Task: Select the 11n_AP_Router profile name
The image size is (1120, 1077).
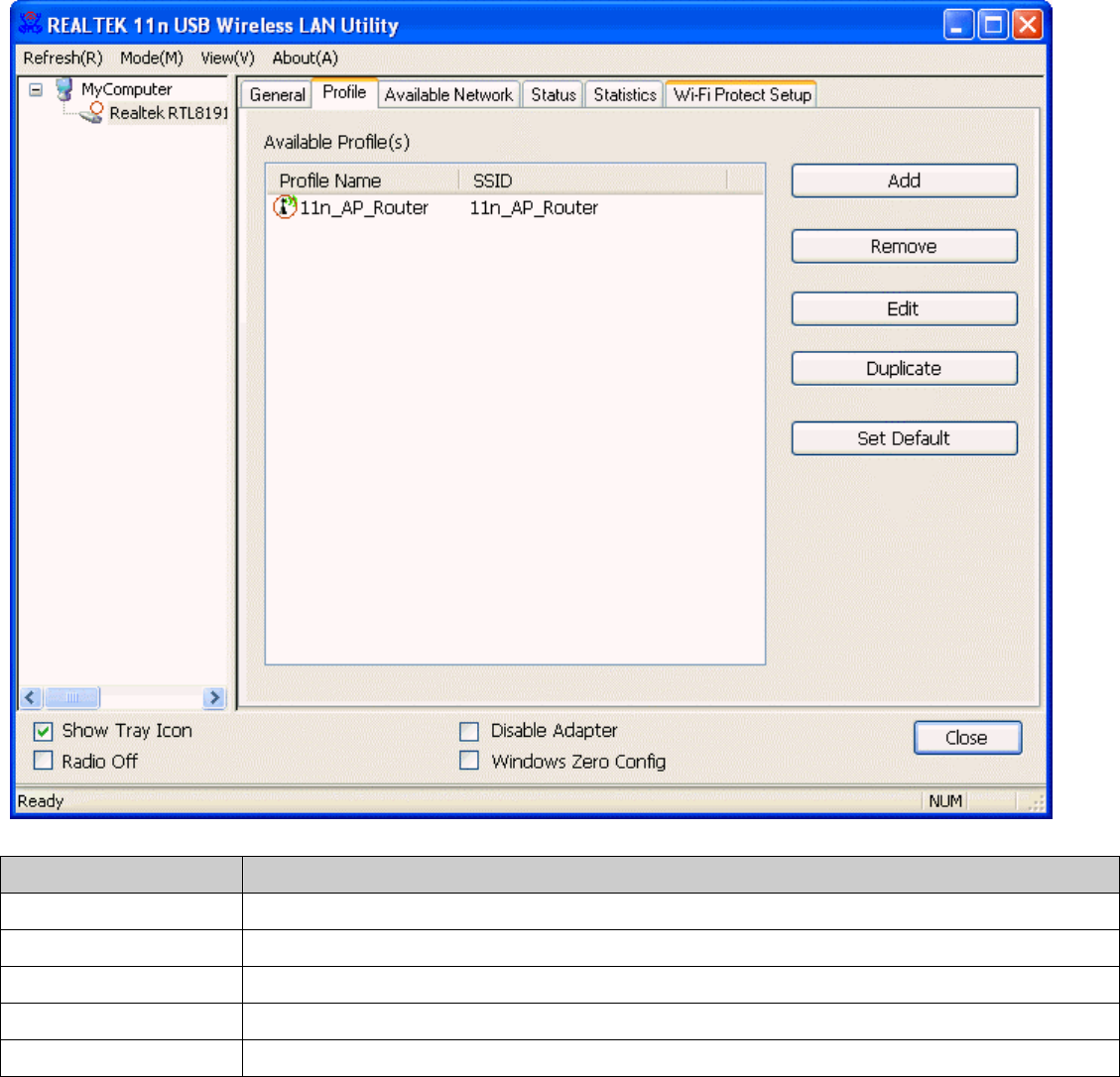Action: point(363,208)
